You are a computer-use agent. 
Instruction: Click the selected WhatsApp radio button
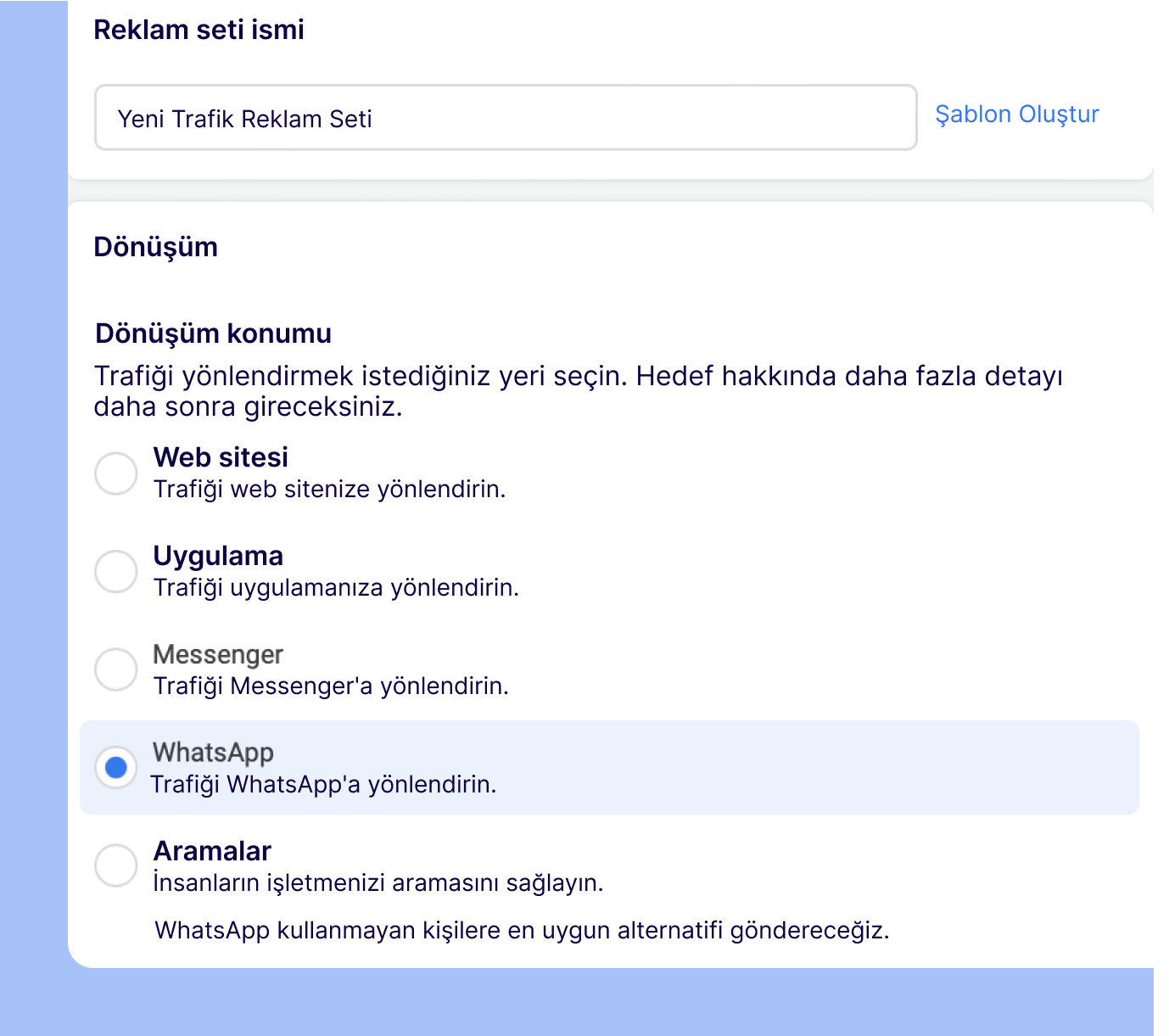[116, 768]
